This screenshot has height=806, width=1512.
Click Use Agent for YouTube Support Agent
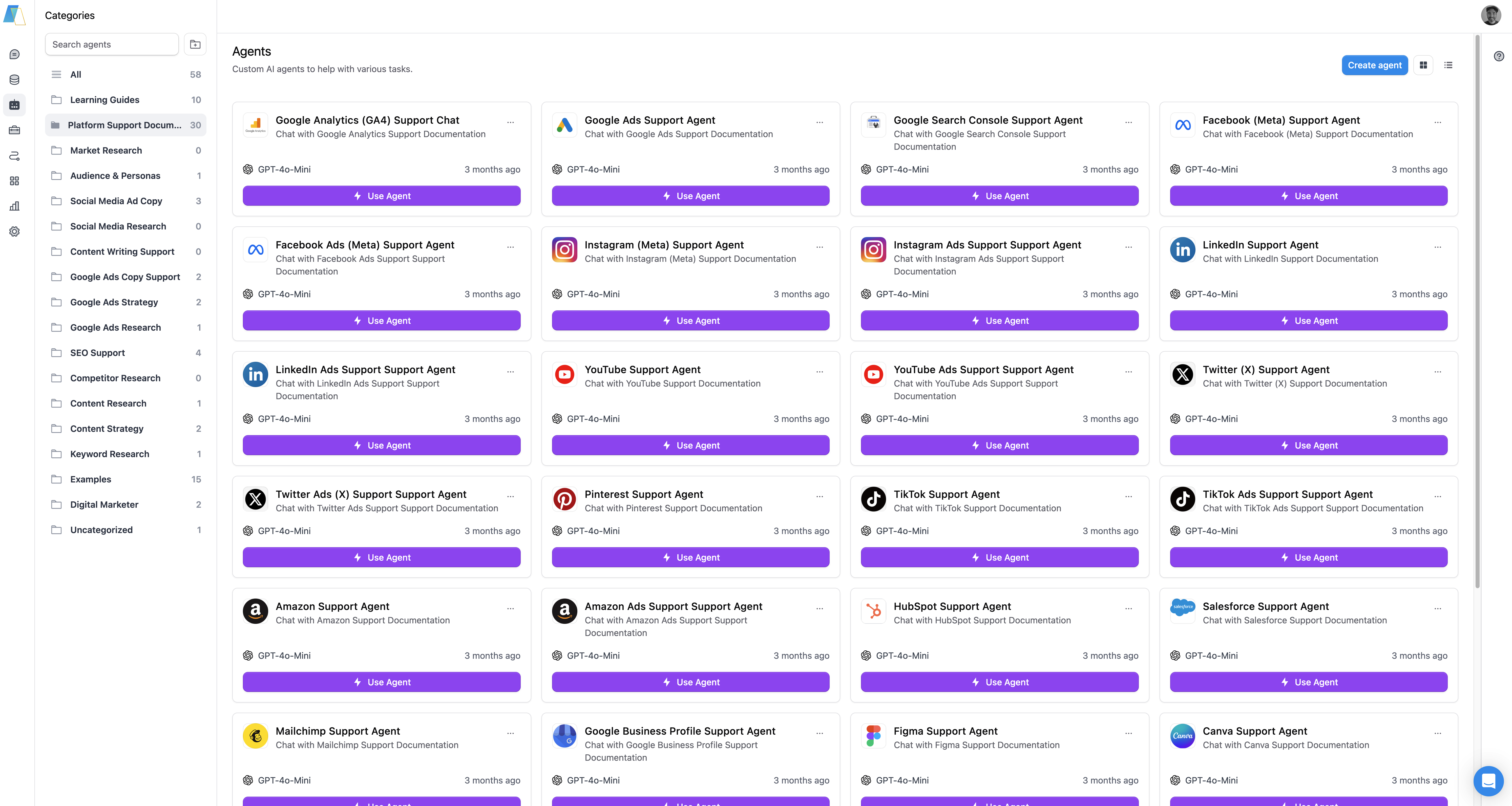click(690, 445)
